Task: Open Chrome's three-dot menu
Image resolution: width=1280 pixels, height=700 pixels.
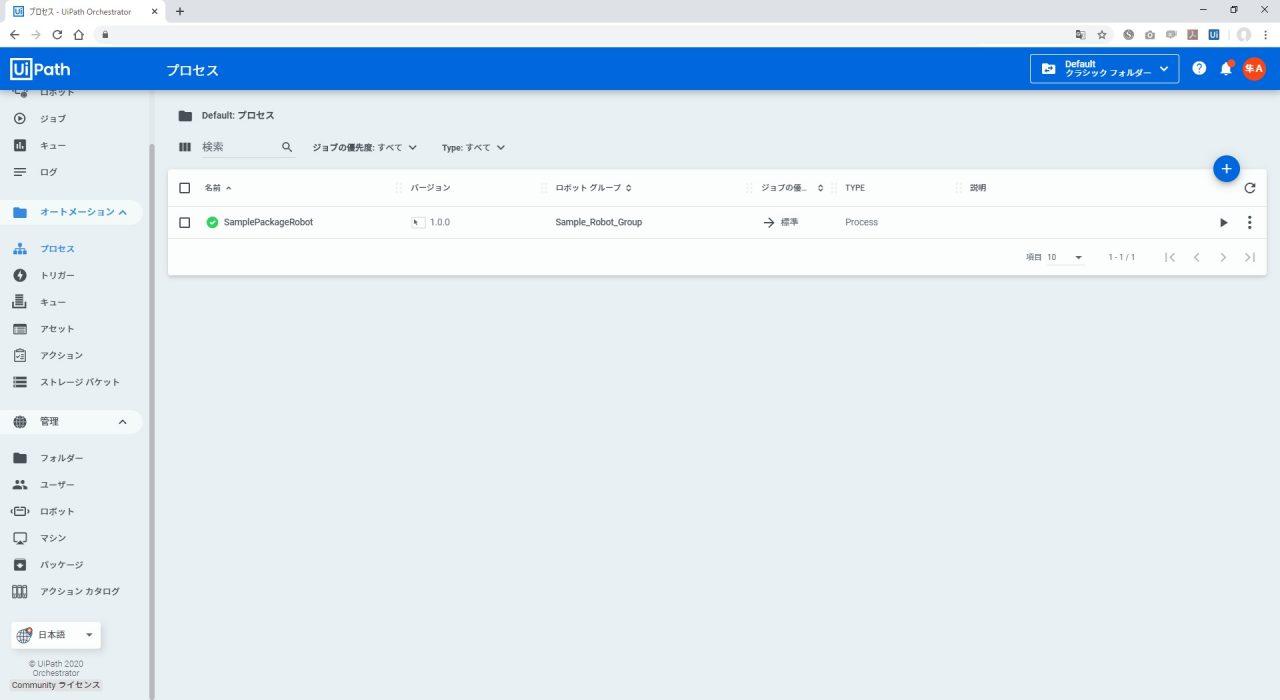Action: (1266, 34)
